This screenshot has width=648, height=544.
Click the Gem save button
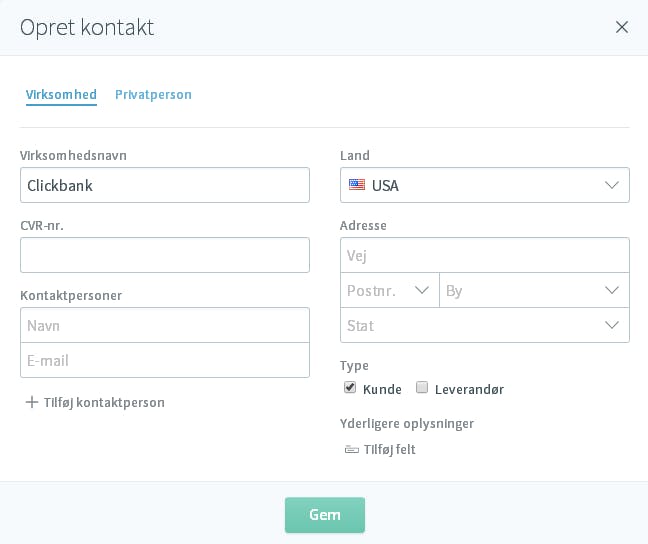pos(325,515)
